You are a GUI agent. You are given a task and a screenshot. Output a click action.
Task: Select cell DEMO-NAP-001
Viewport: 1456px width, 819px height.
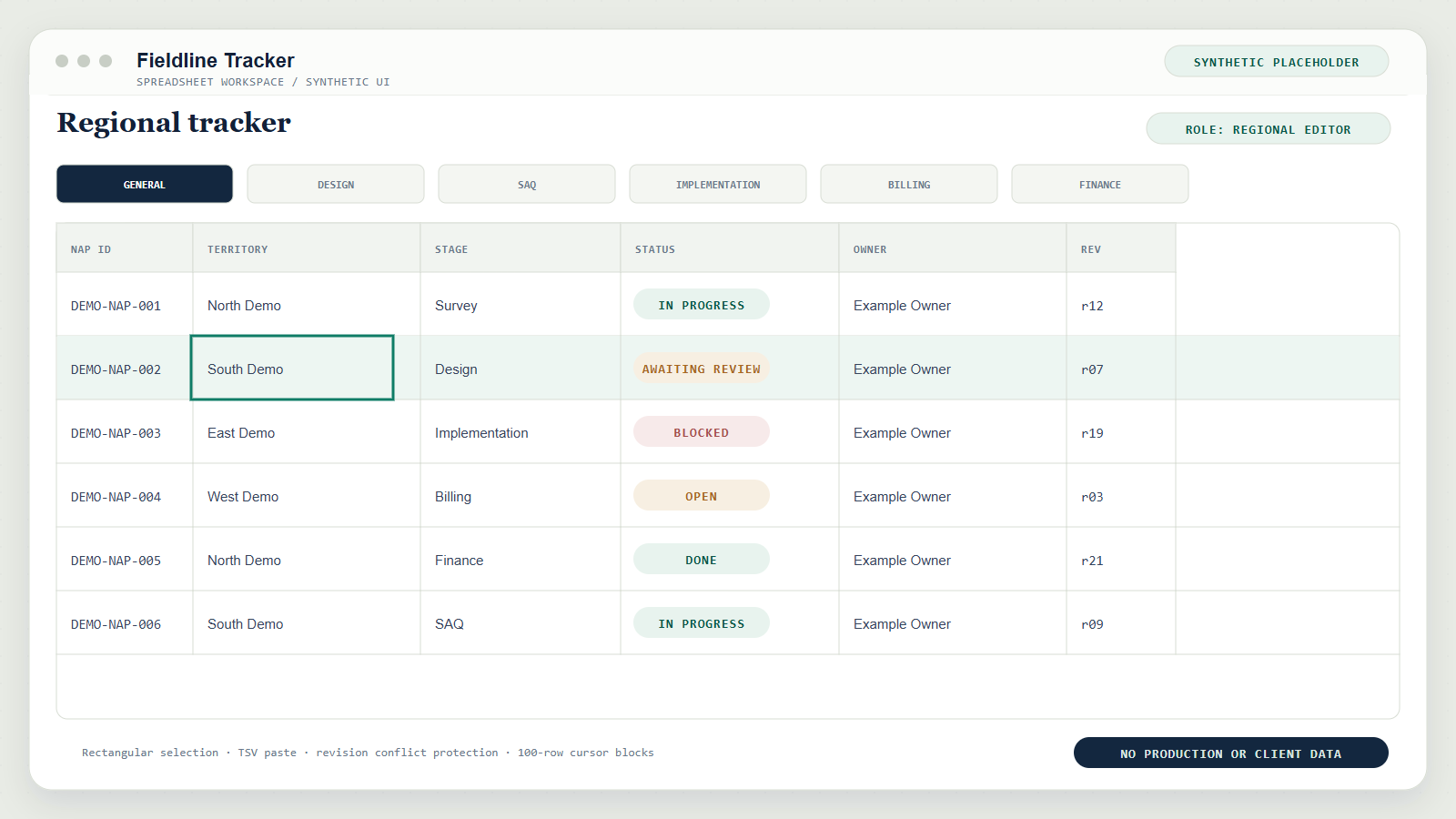point(125,305)
